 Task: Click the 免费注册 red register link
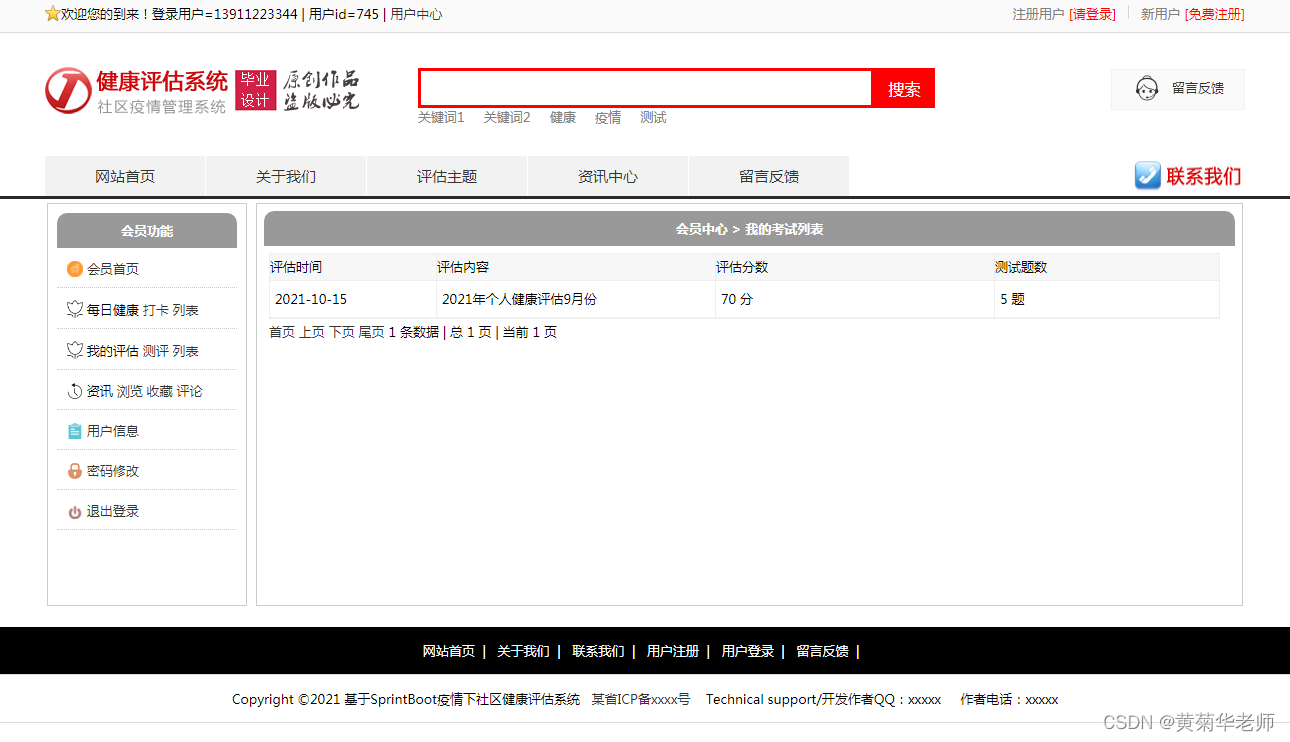1215,14
